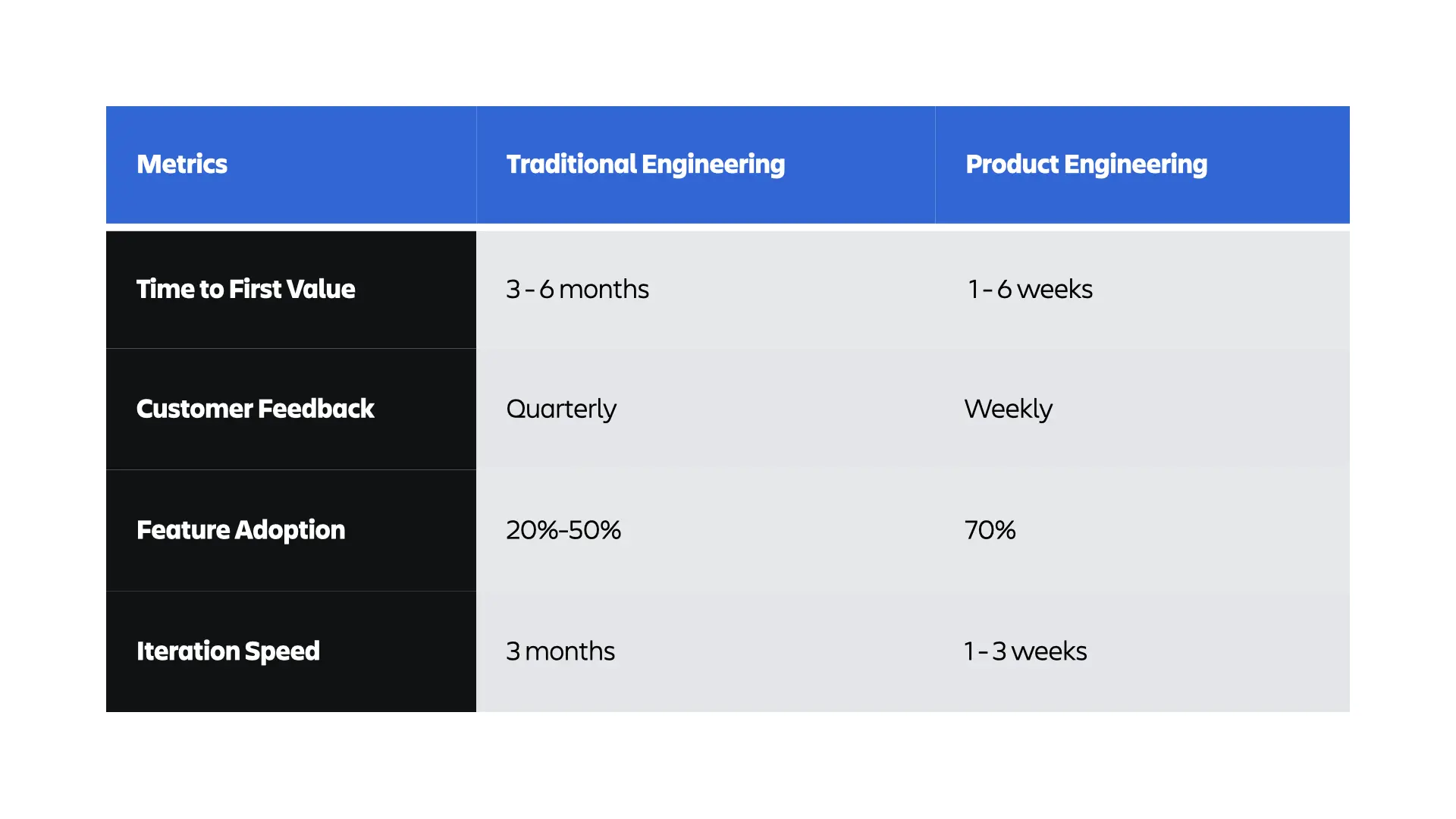Click the 3 months cell
The width and height of the screenshot is (1456, 819).
point(706,651)
